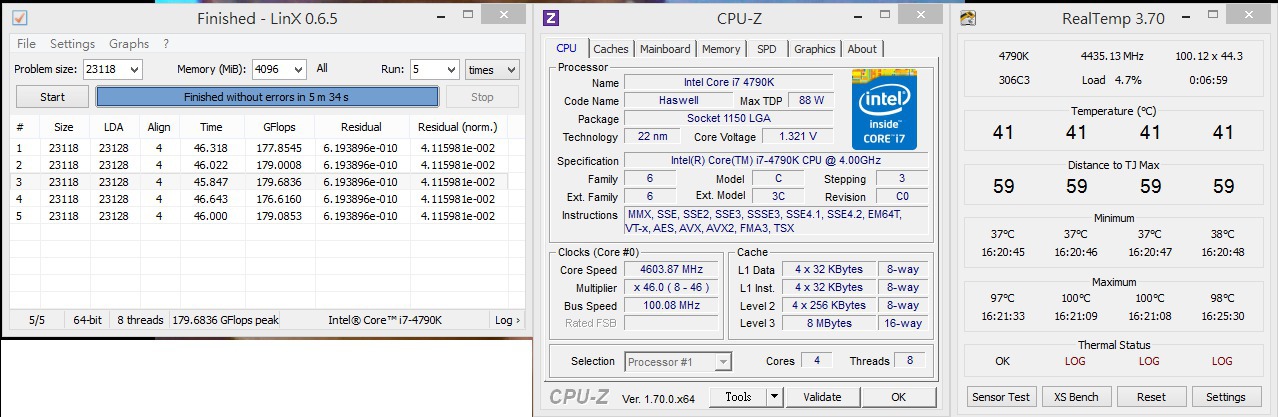
Task: Open the LinX help question mark menu
Action: click(x=166, y=44)
